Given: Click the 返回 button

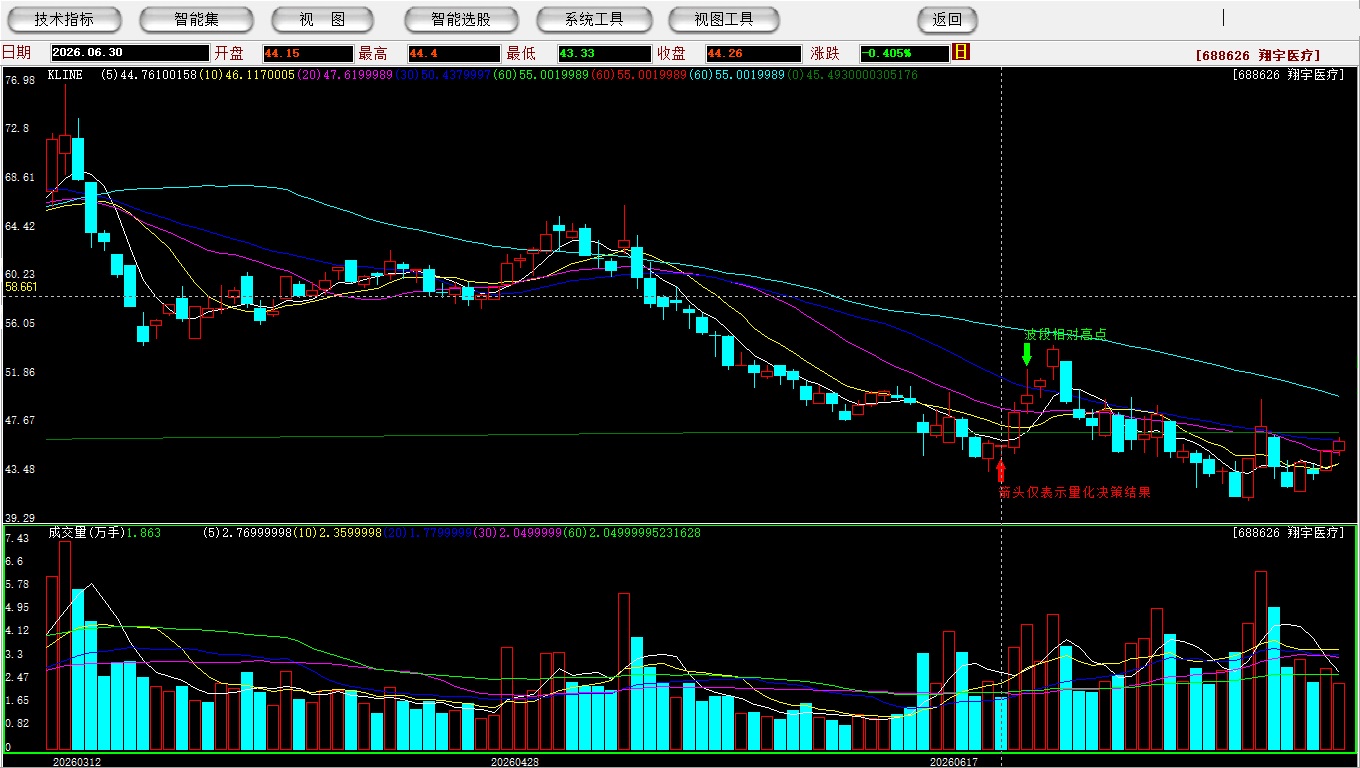Looking at the screenshot, I should [947, 19].
